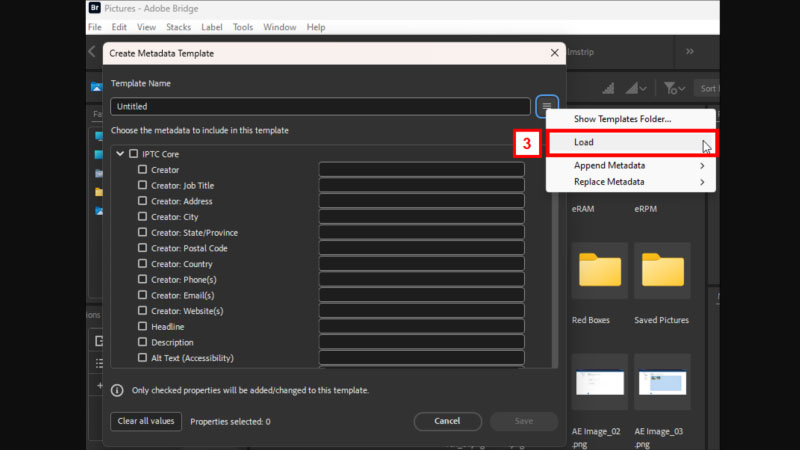Click the Adobe Bridge logo in title bar
The height and width of the screenshot is (450, 800).
click(x=95, y=9)
